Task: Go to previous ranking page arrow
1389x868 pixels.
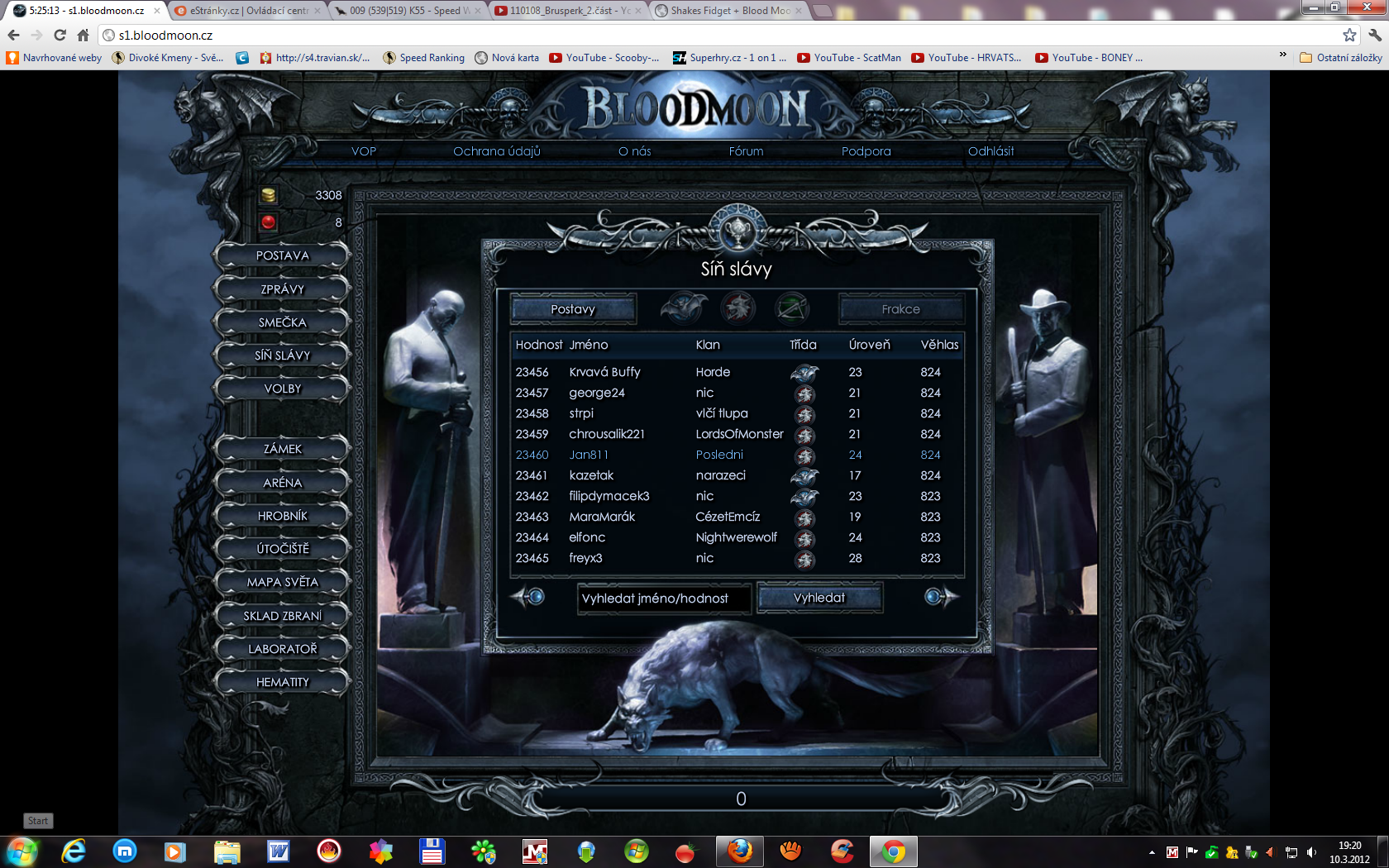Action: 528,596
